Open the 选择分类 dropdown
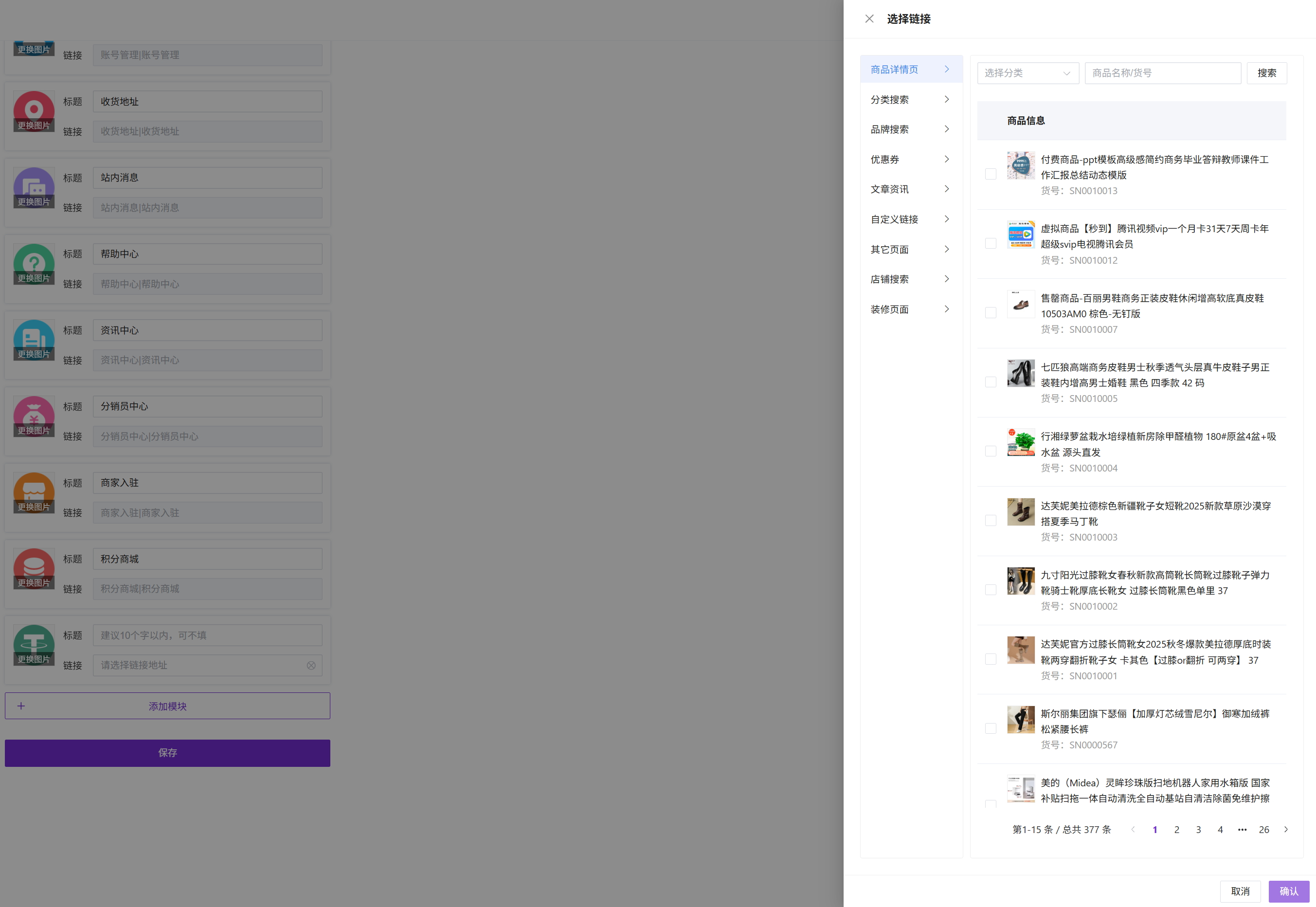 (1028, 73)
